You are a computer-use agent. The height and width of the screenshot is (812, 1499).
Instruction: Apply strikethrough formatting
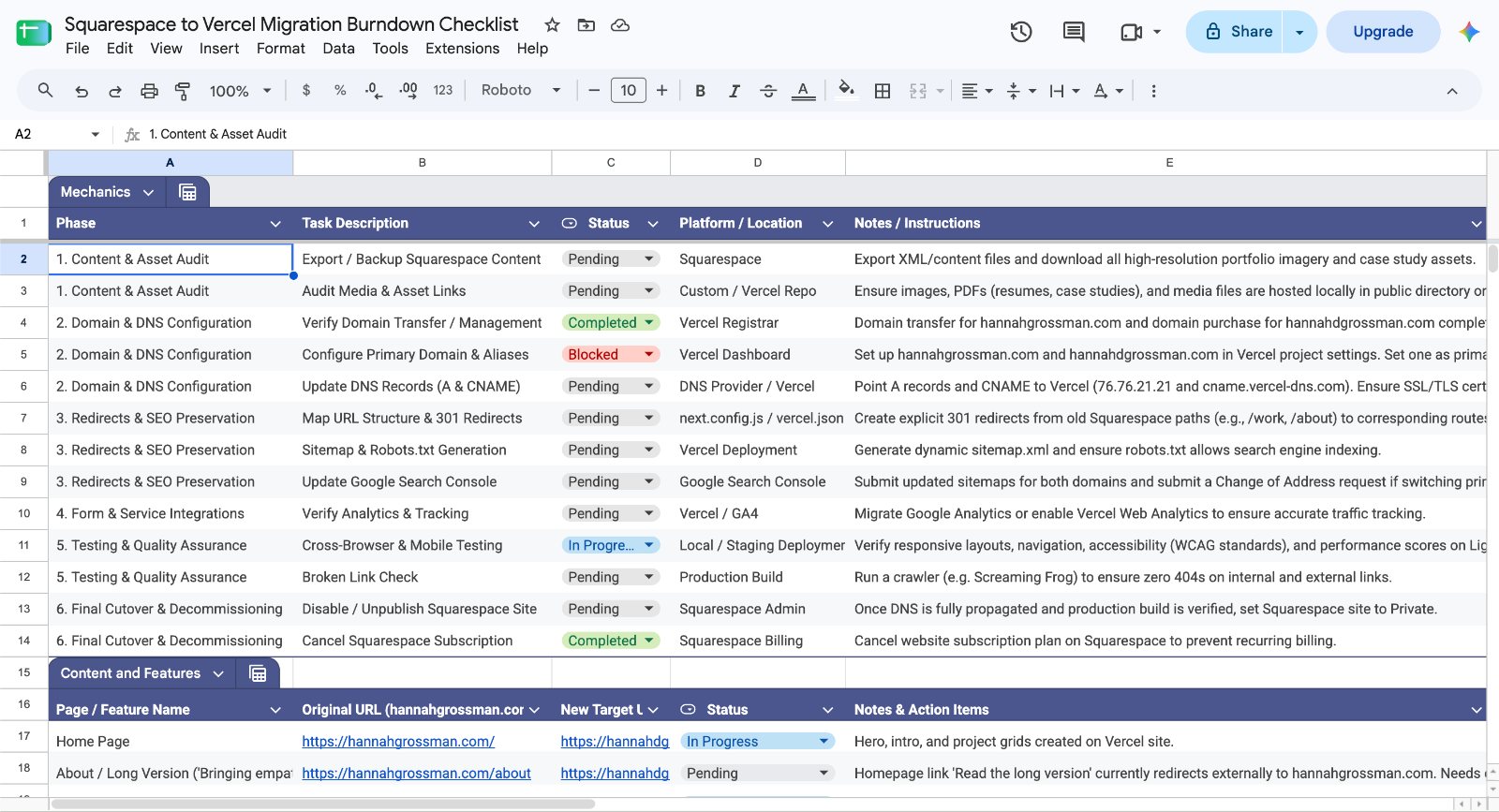point(768,91)
